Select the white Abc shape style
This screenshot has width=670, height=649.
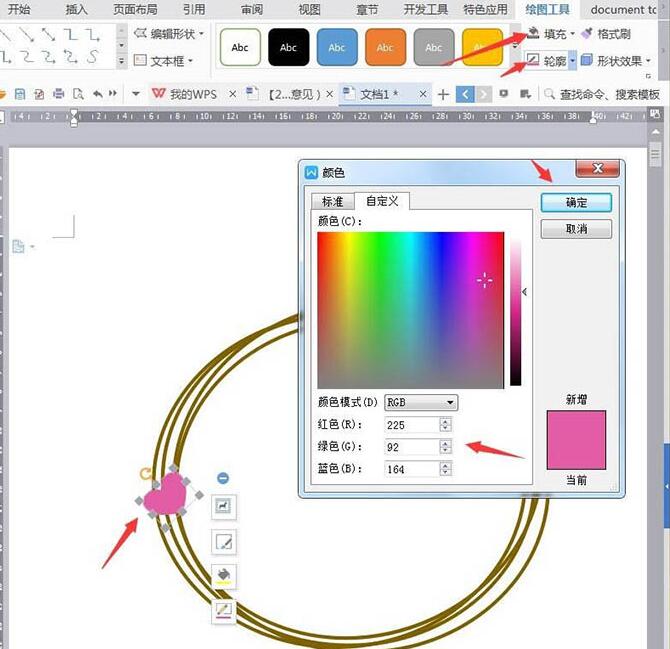[240, 47]
